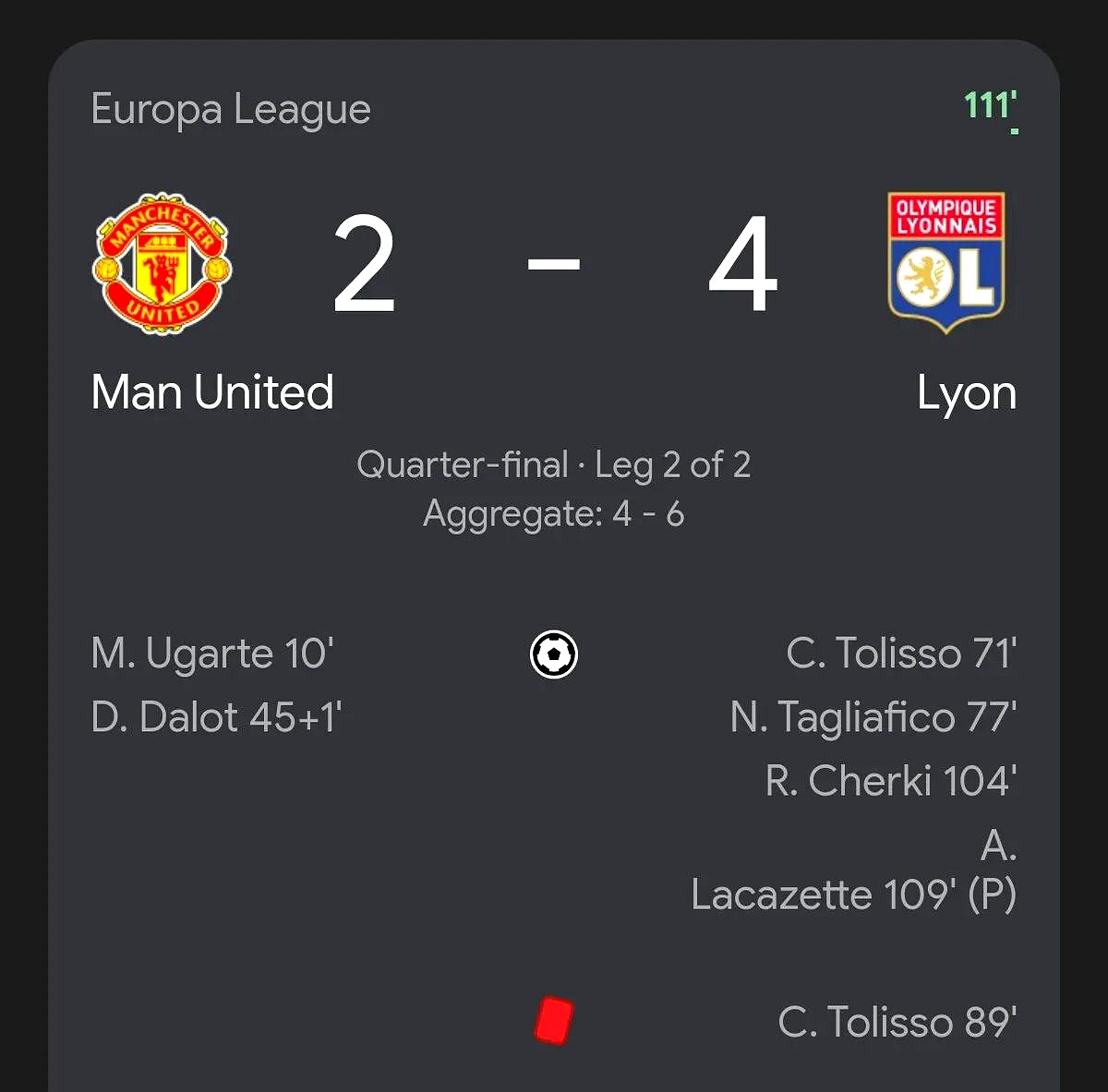Click the Quarter-final Leg 2 of 2 text

click(554, 464)
